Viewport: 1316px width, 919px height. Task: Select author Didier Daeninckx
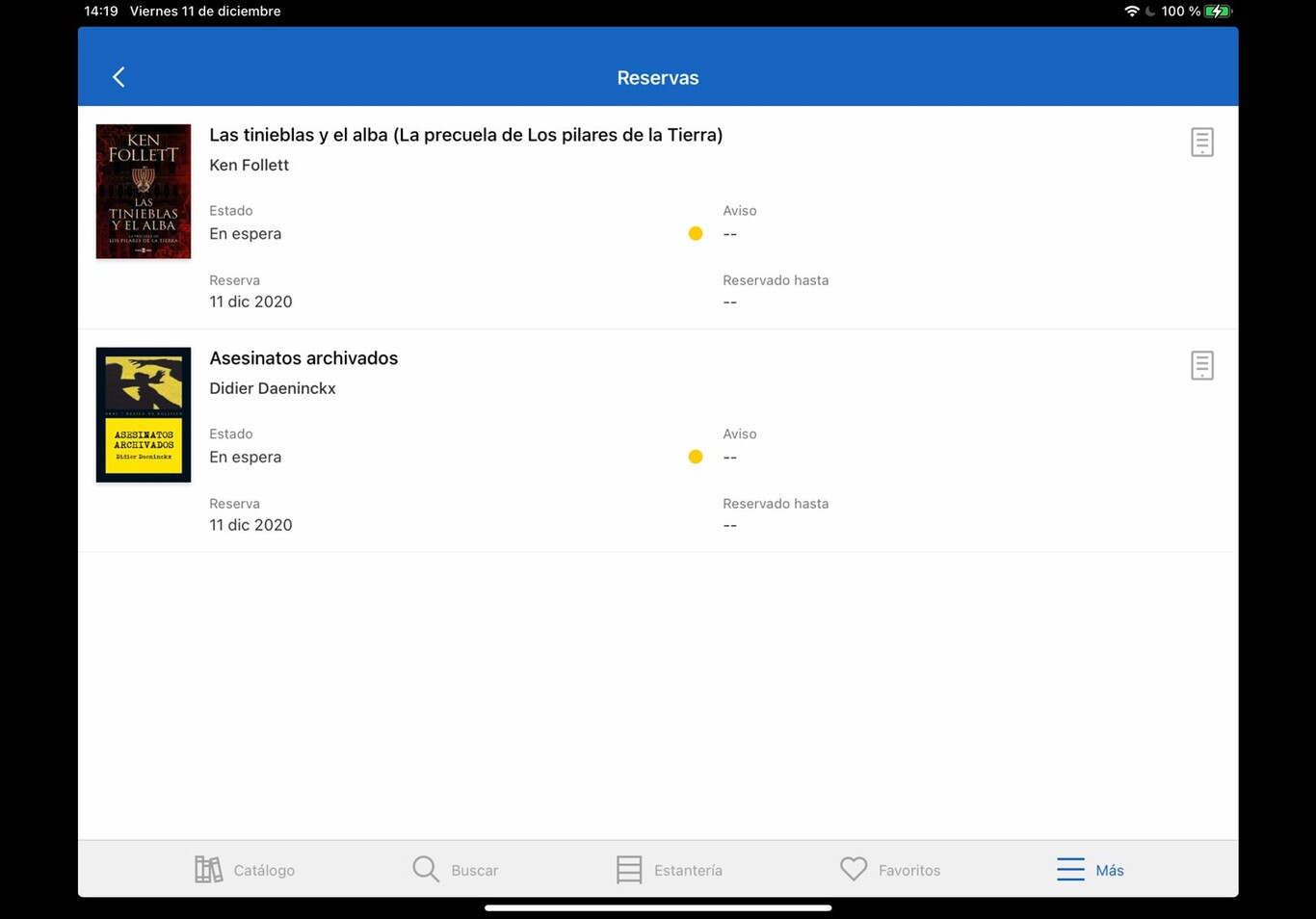(x=273, y=388)
